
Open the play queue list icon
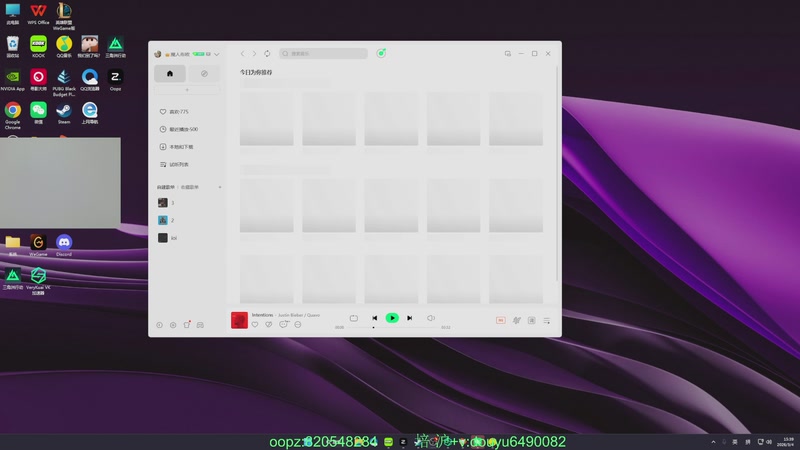coord(546,320)
